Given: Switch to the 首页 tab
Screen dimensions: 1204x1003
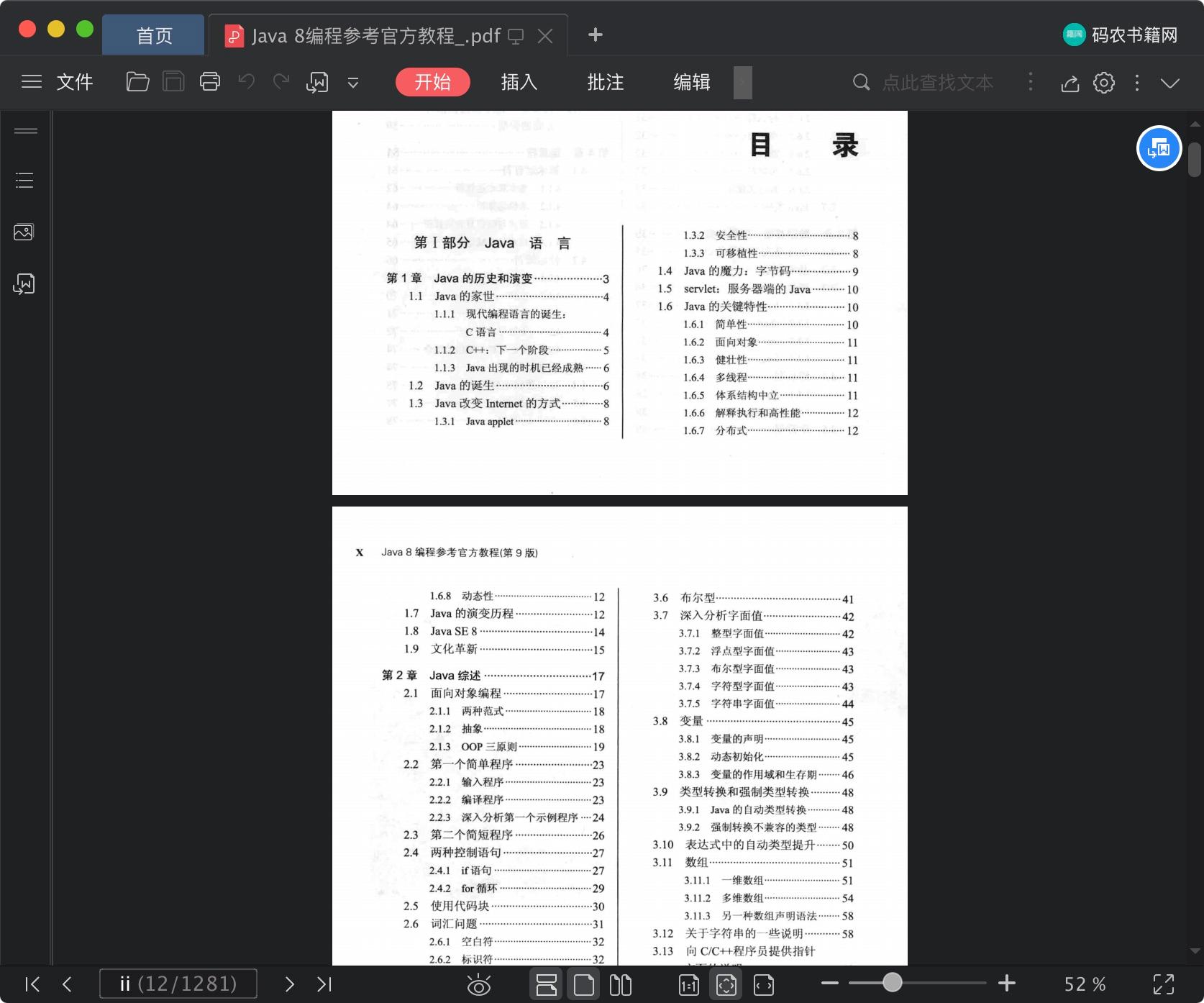Looking at the screenshot, I should click(154, 35).
